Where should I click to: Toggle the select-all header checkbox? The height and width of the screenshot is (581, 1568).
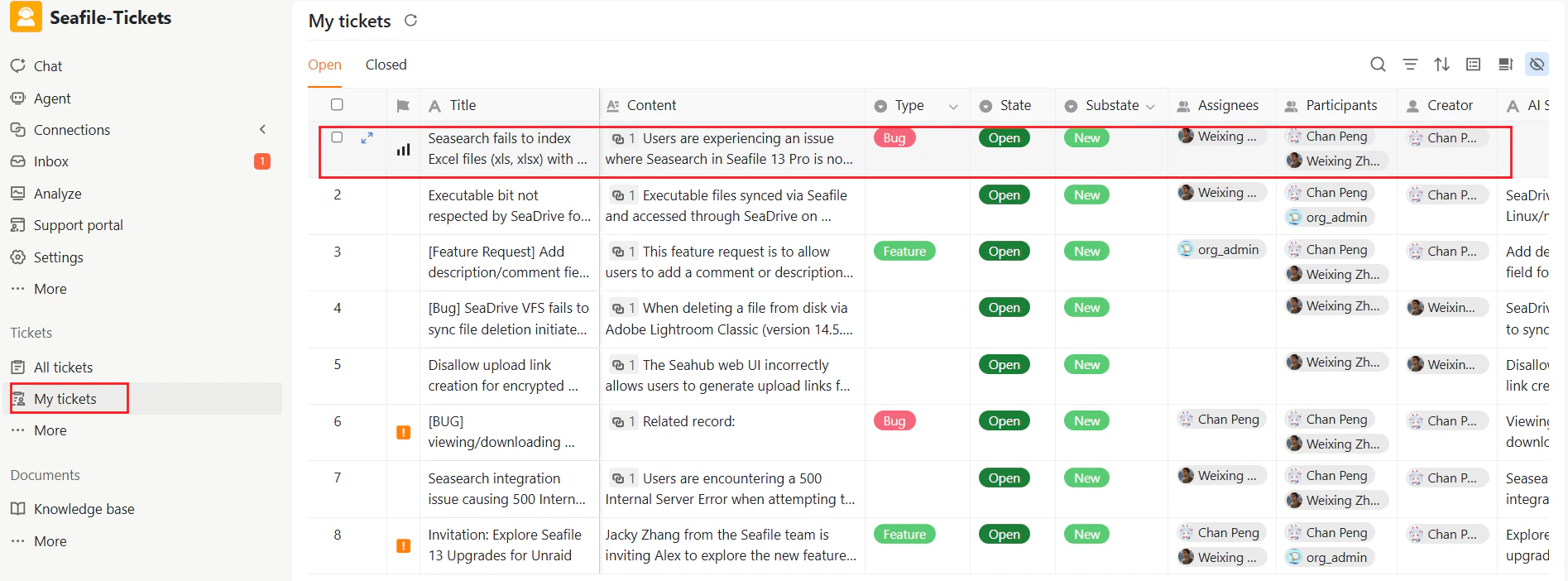pos(337,104)
